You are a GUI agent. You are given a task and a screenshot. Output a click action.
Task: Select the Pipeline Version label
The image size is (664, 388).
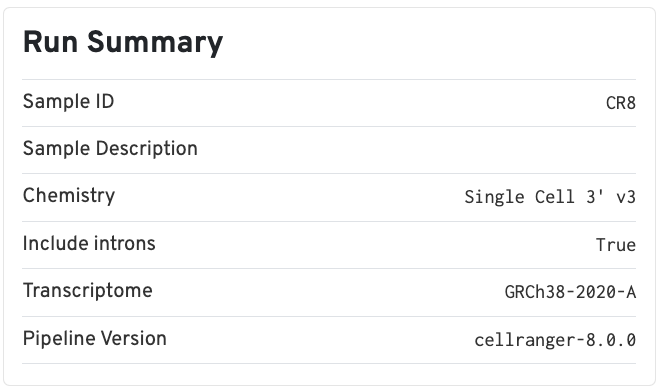coord(94,338)
